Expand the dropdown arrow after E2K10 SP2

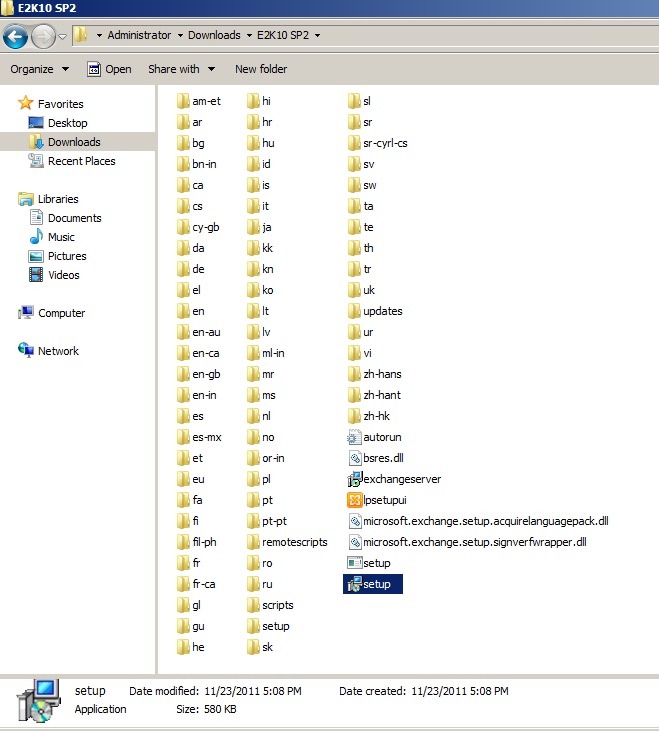[x=318, y=36]
